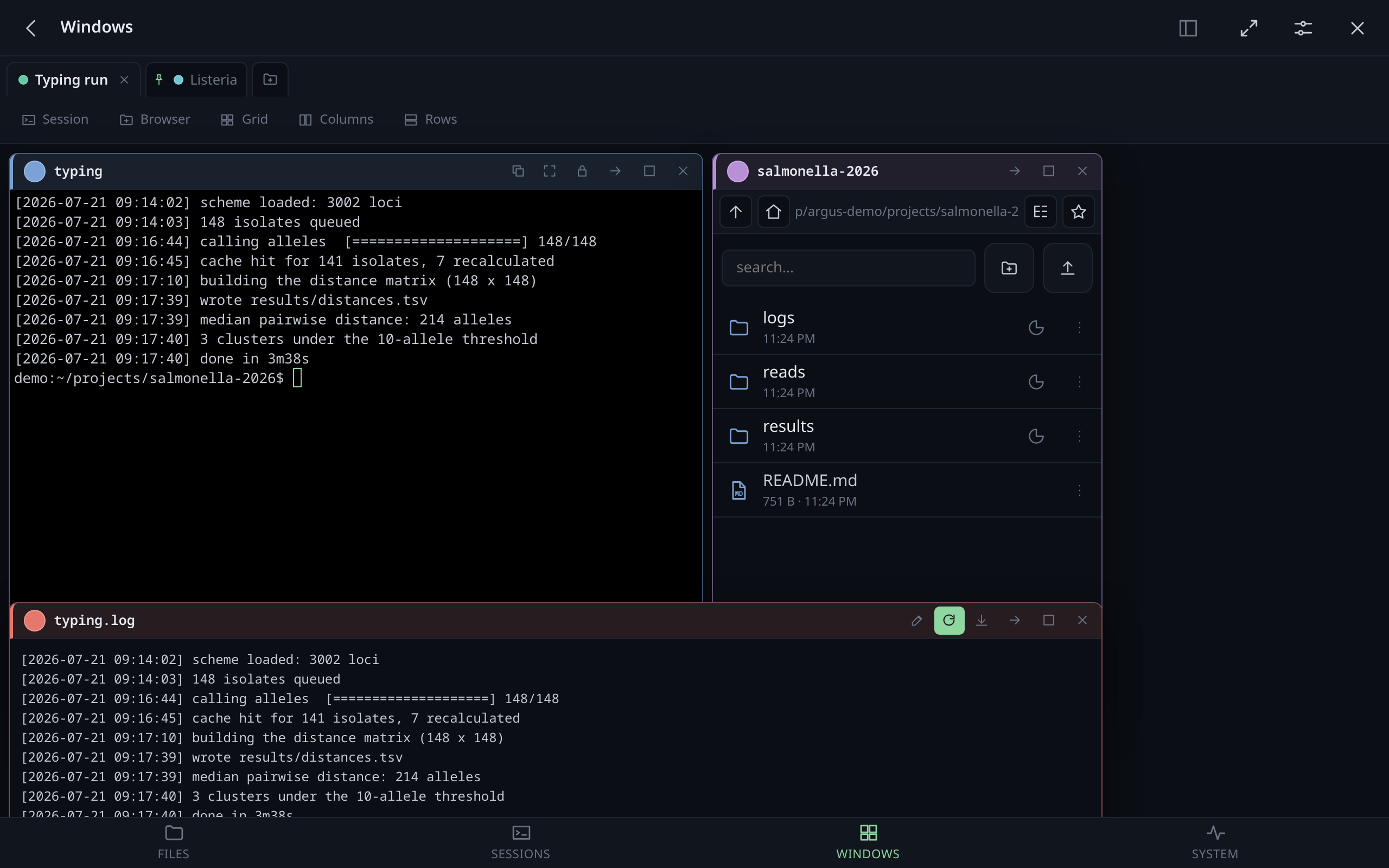The width and height of the screenshot is (1389, 868).
Task: Click the file browser search field
Action: pos(849,268)
